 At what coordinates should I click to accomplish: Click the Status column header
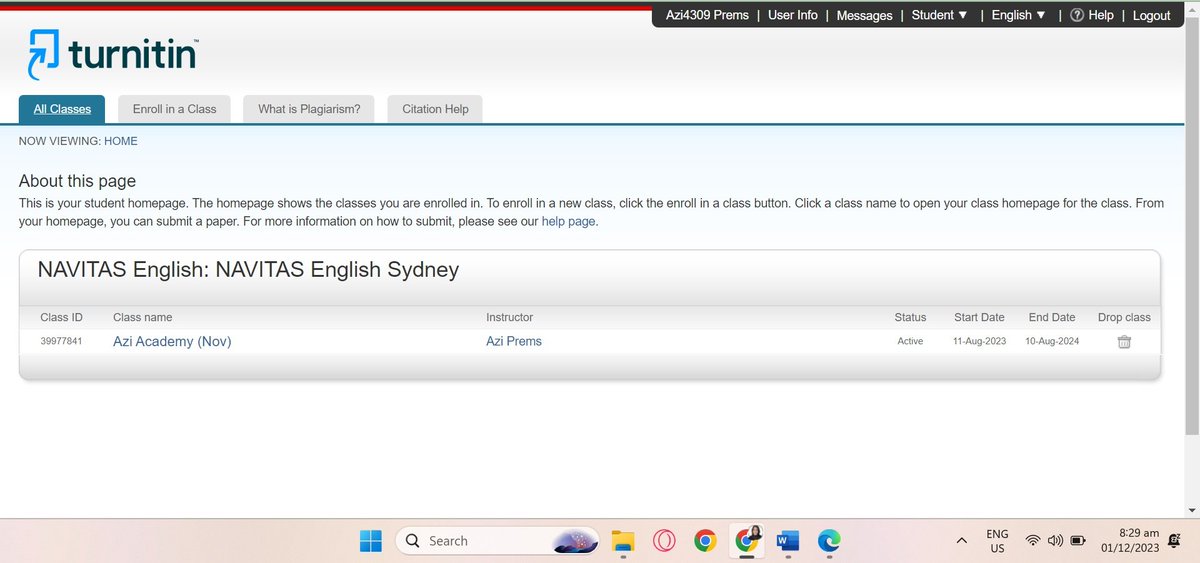pos(910,317)
